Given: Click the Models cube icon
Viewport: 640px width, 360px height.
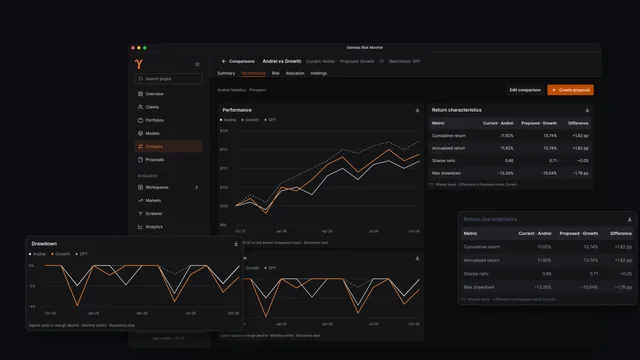Looking at the screenshot, I should 140,133.
